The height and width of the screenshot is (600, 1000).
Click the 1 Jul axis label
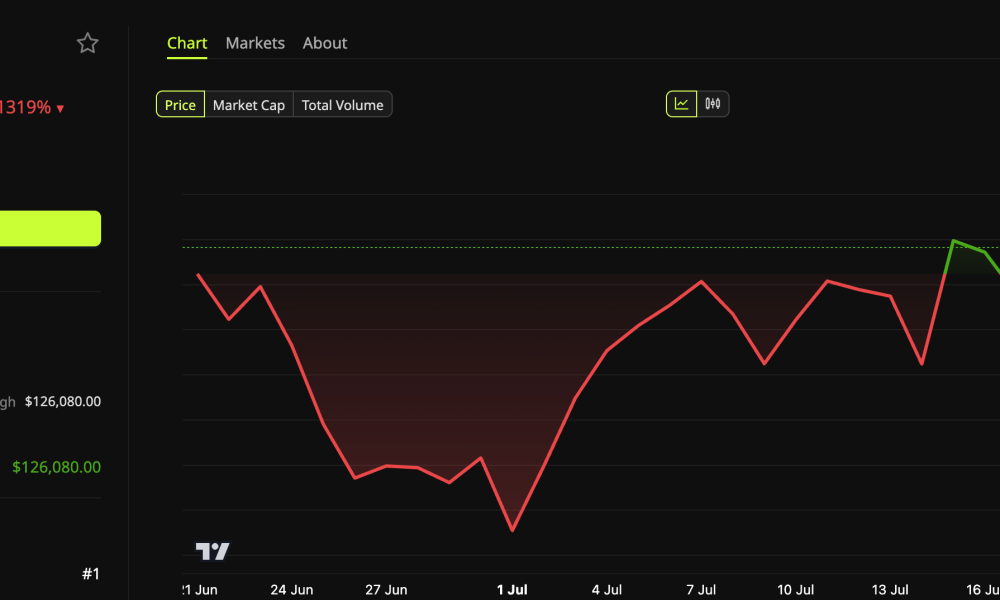512,590
